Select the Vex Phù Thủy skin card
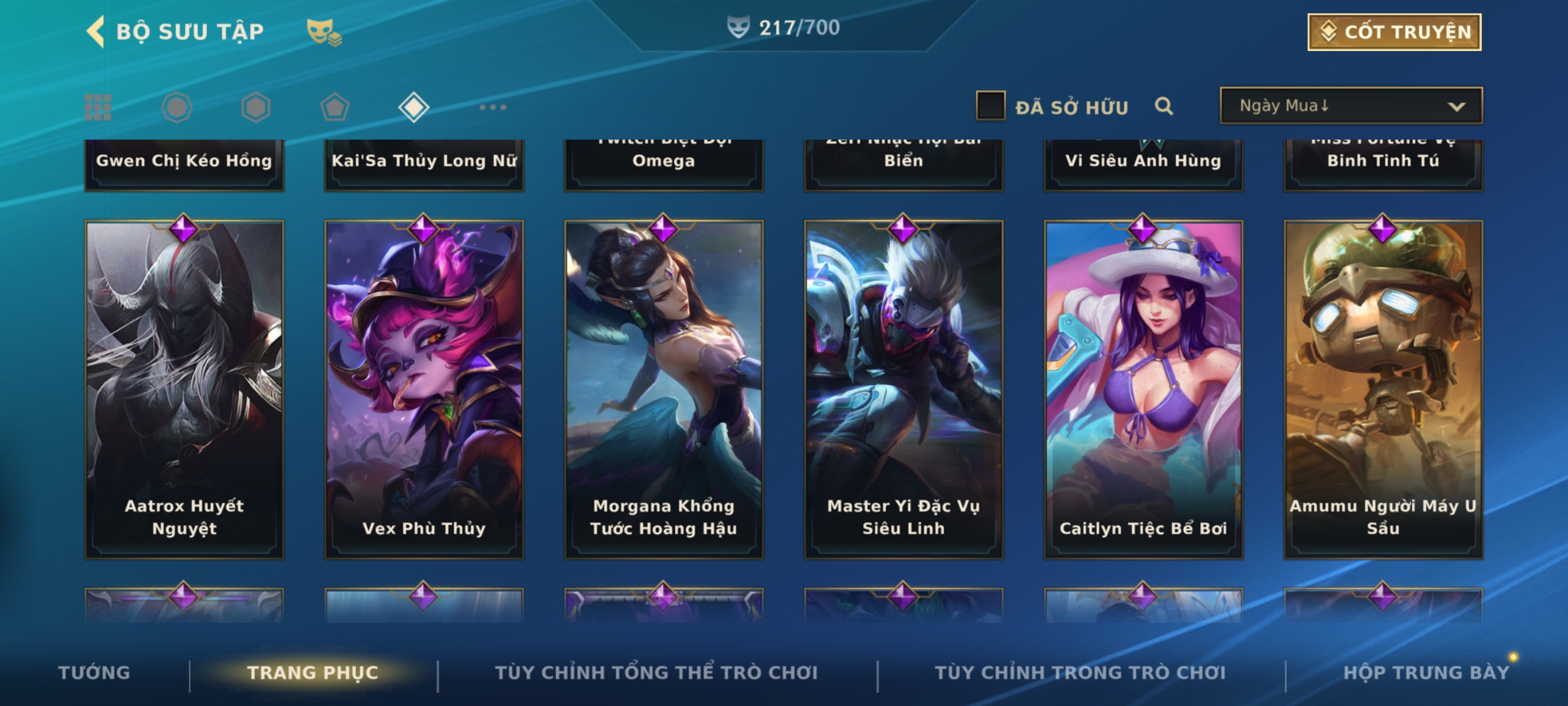This screenshot has width=1568, height=706. coord(424,390)
